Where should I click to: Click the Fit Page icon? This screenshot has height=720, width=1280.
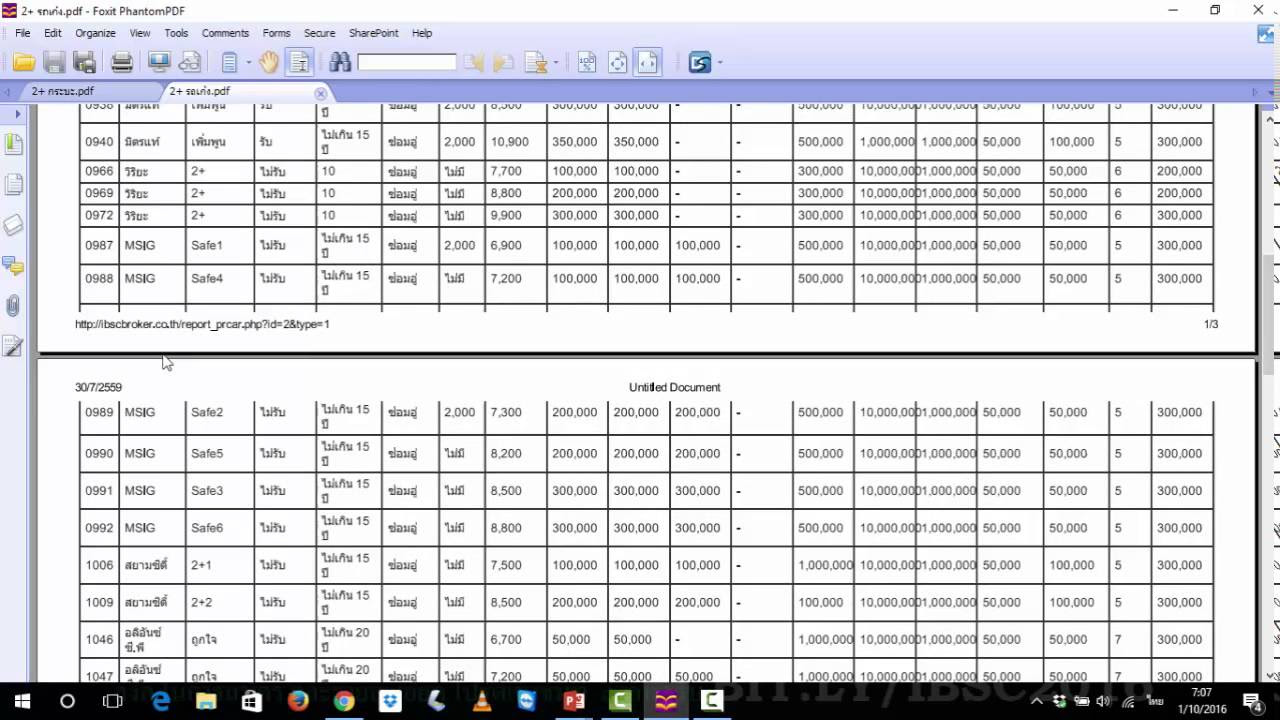(x=618, y=63)
